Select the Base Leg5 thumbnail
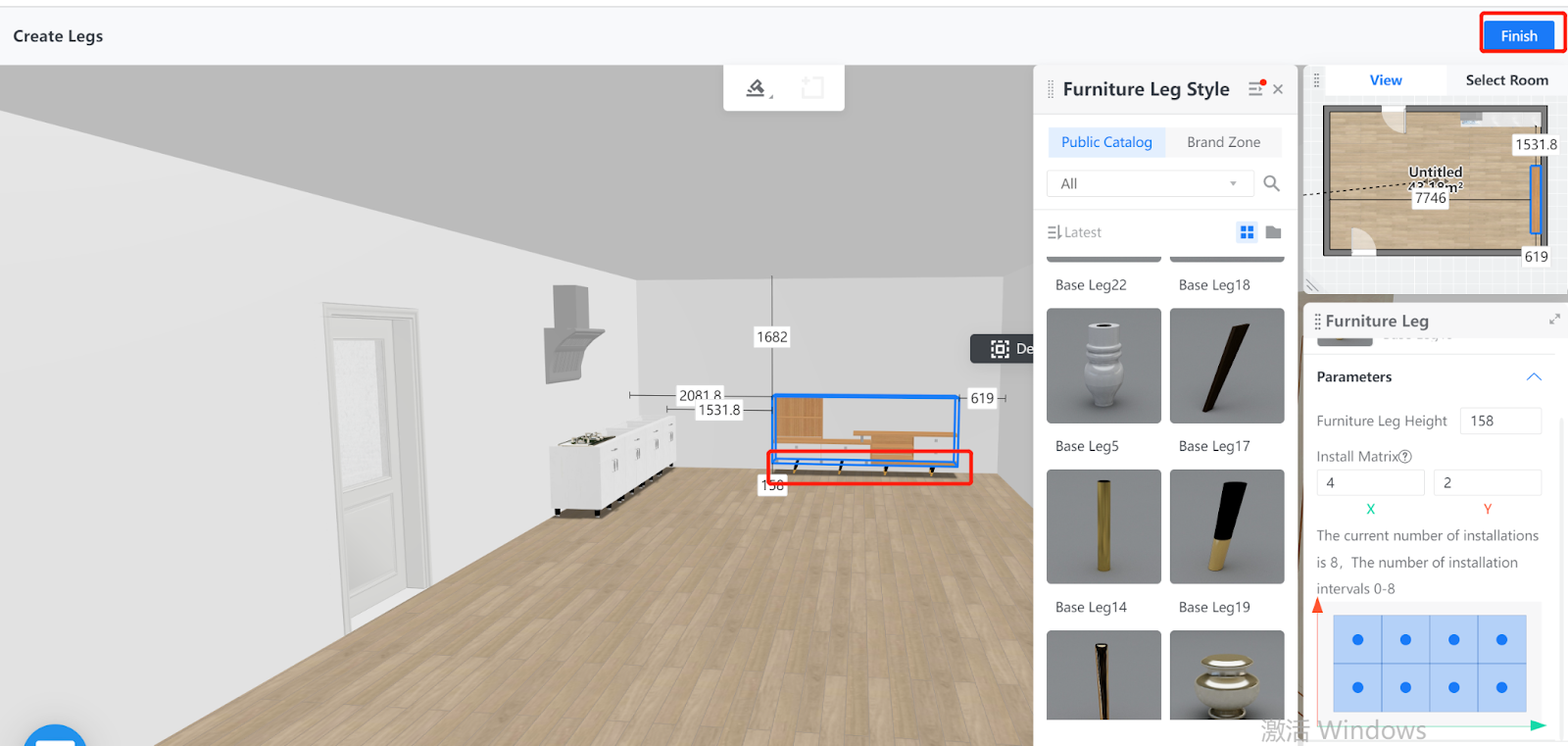Image resolution: width=1568 pixels, height=746 pixels. pyautogui.click(x=1103, y=366)
